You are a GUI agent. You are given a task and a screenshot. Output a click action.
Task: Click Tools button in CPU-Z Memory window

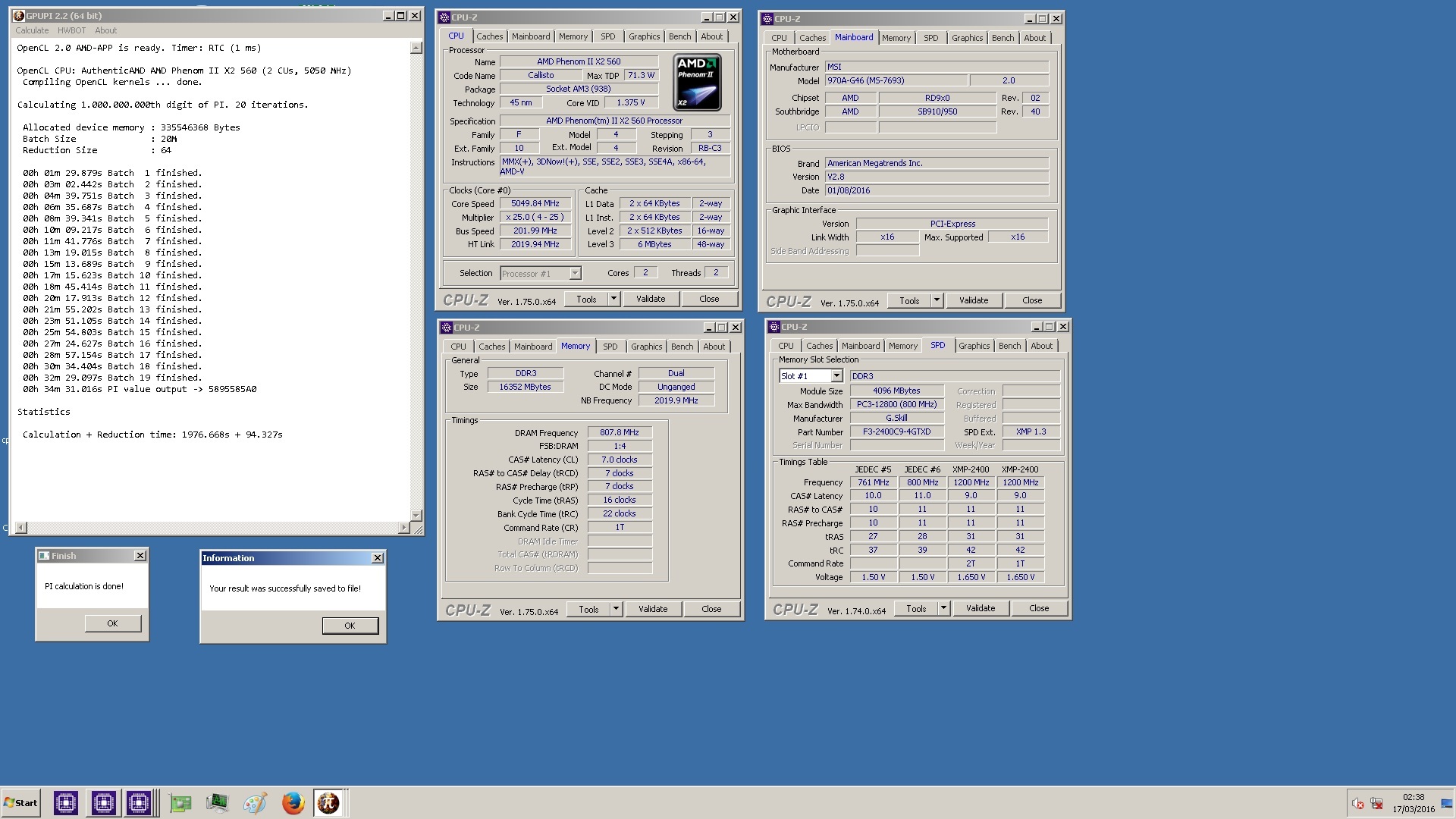click(x=588, y=610)
